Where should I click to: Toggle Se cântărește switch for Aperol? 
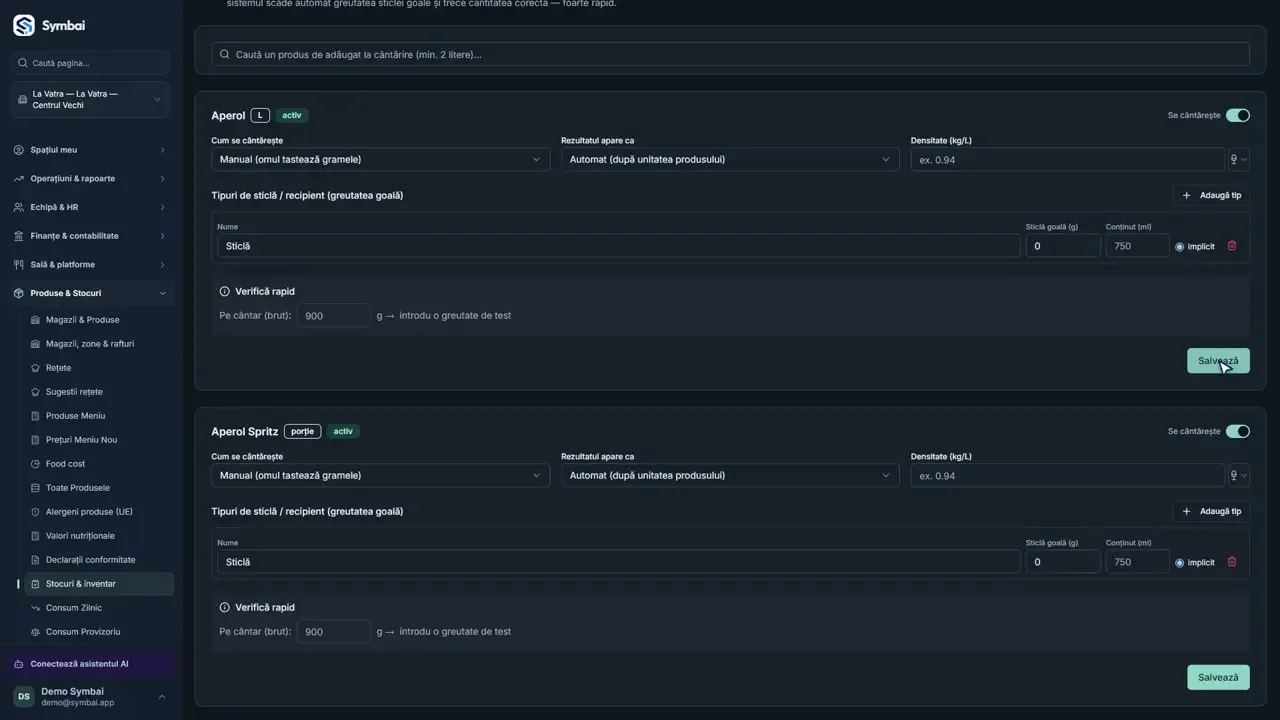click(1238, 115)
